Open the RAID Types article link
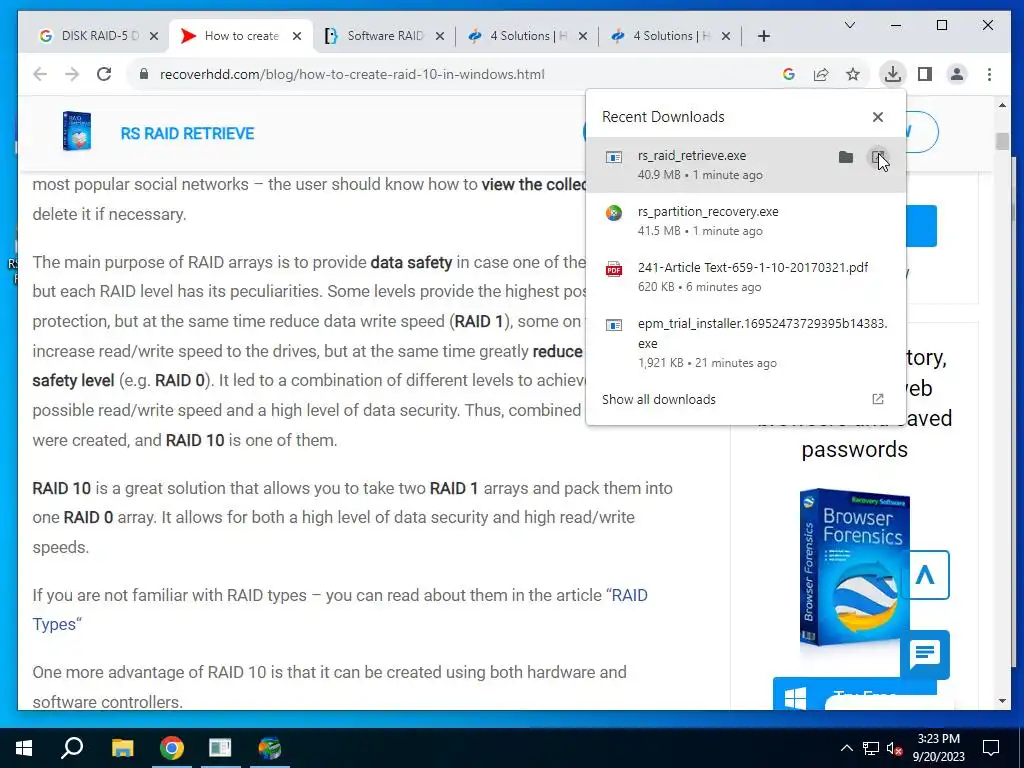The width and height of the screenshot is (1024, 768). point(340,609)
